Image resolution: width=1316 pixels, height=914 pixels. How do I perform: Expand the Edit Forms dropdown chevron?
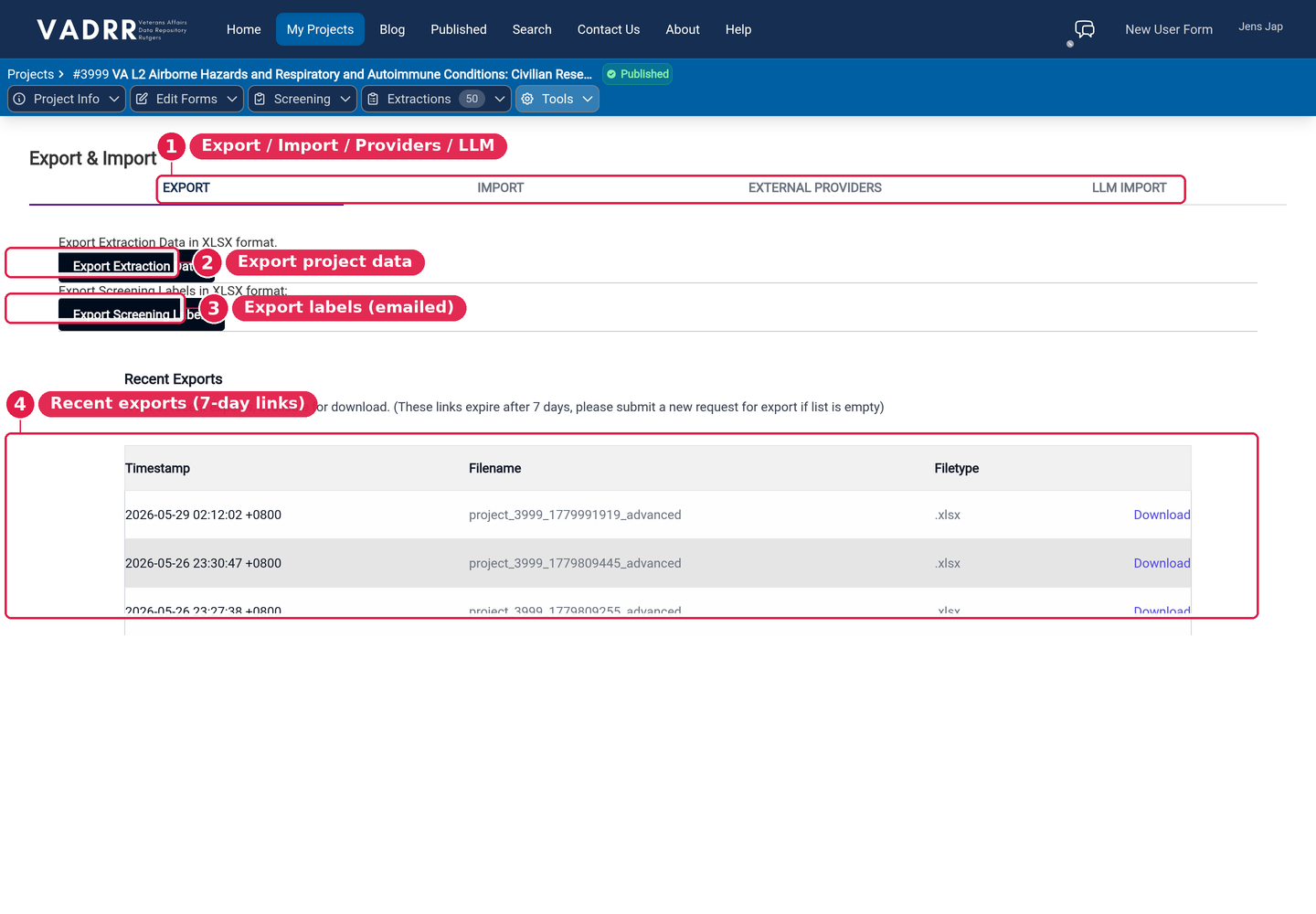coord(232,99)
